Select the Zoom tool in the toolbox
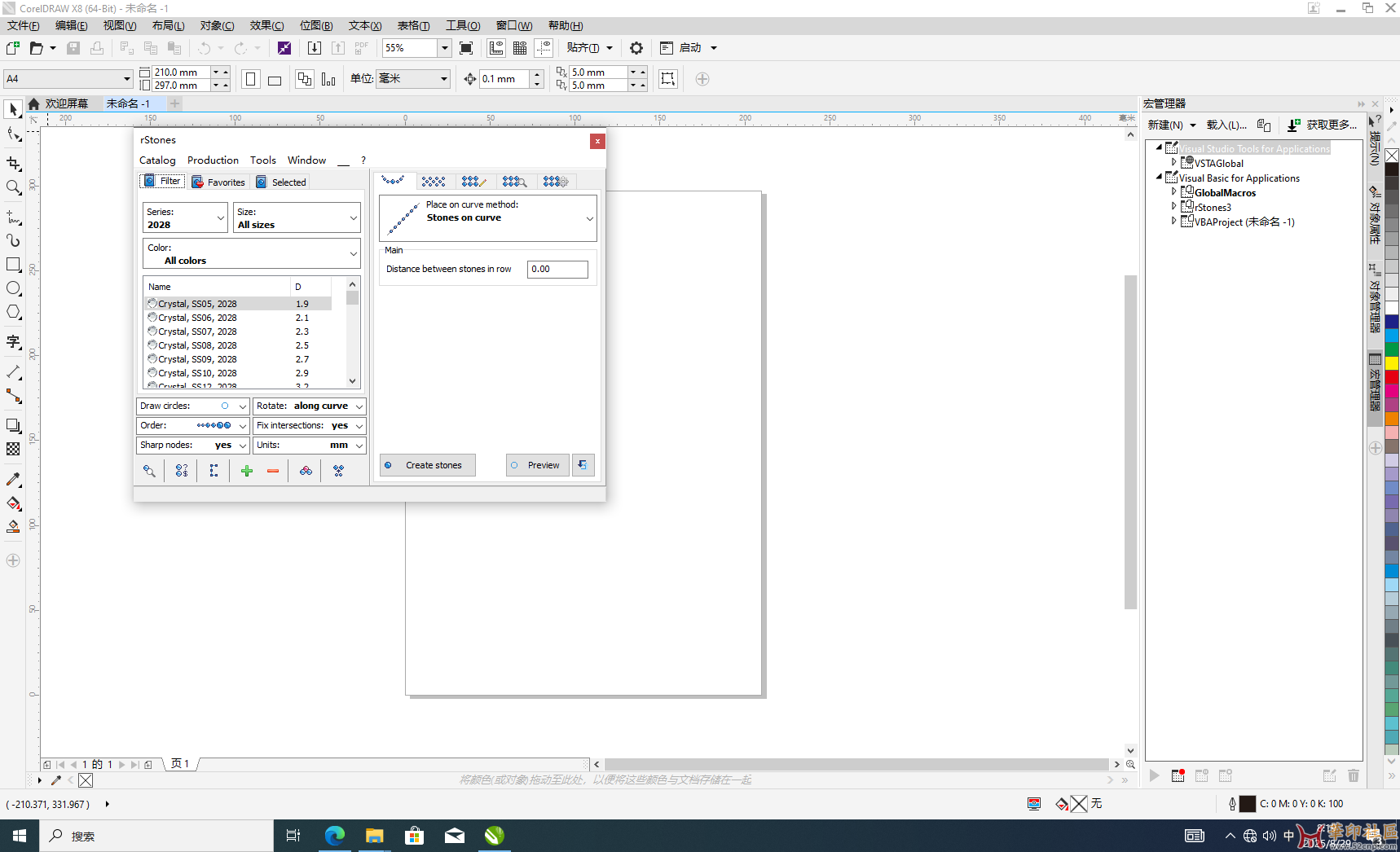The height and width of the screenshot is (852, 1400). click(x=13, y=187)
